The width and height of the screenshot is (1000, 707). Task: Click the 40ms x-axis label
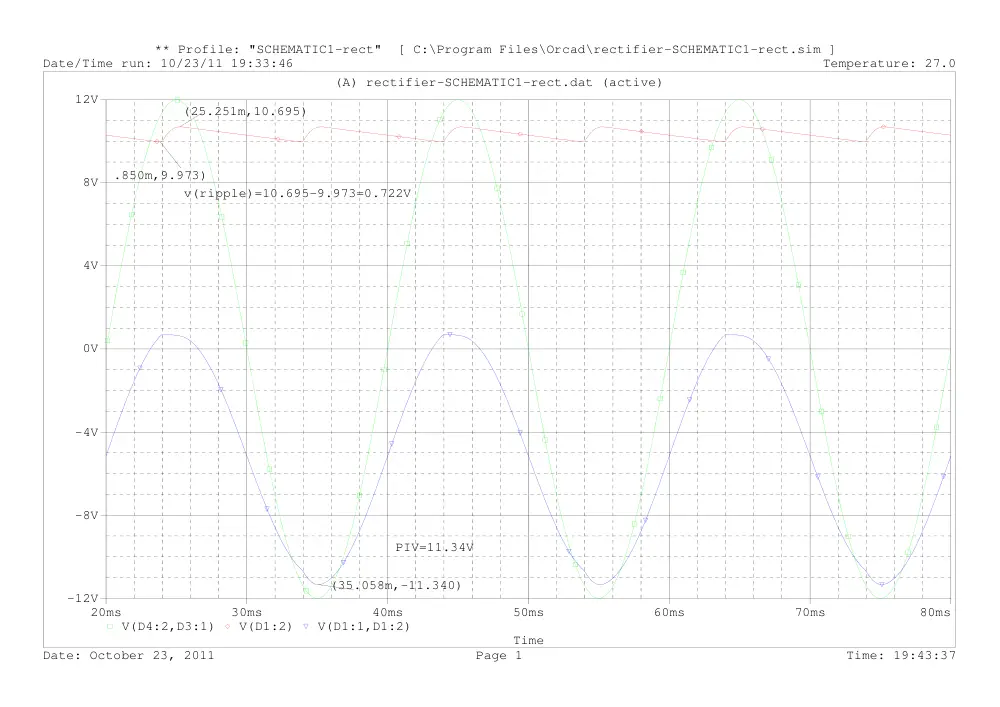tap(388, 612)
